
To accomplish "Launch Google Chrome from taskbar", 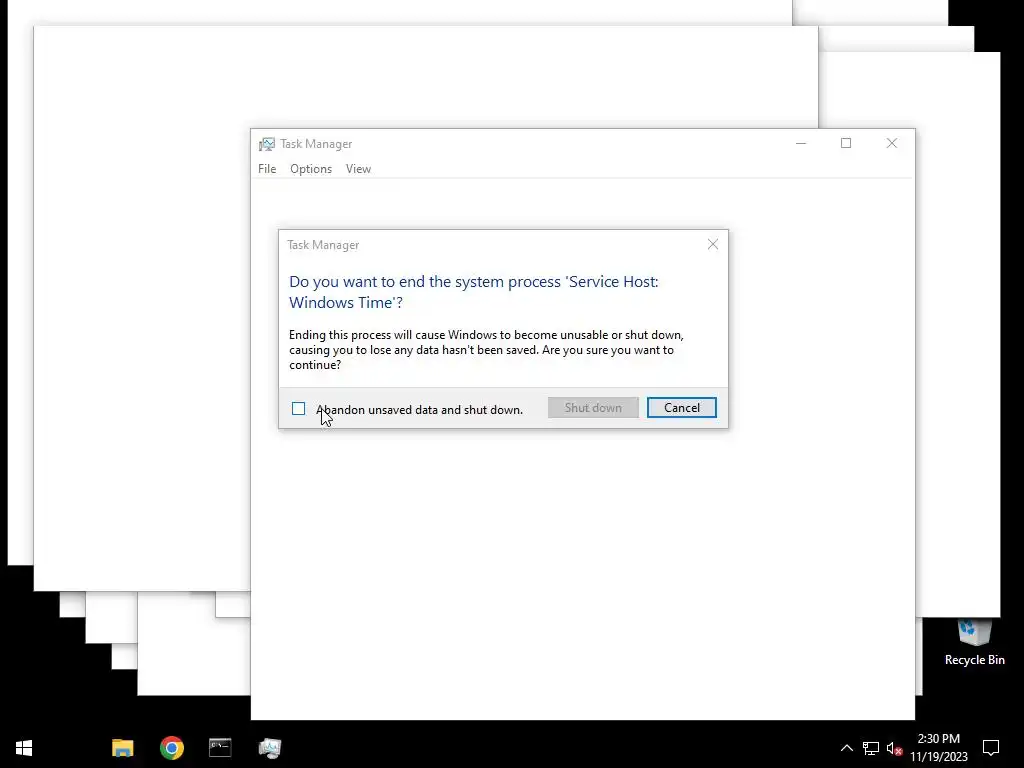I will 172,748.
